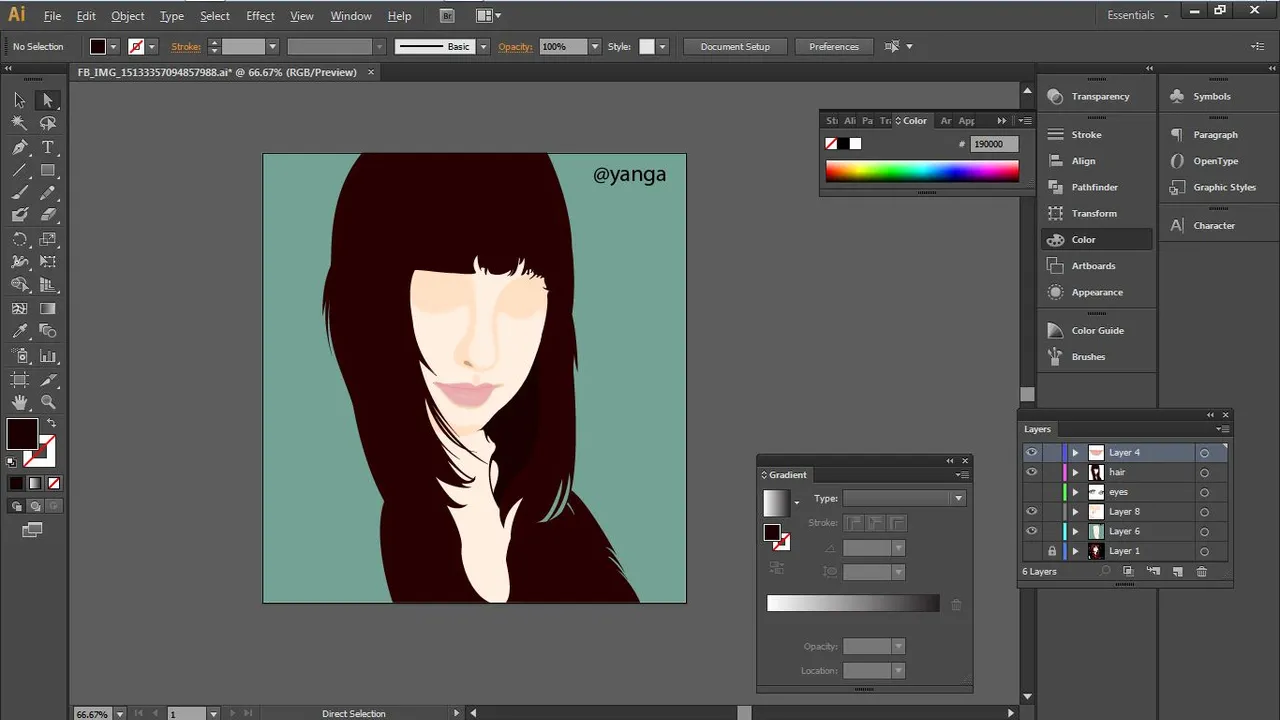Click the target circle for the hair layer
This screenshot has height=720, width=1280.
pyautogui.click(x=1204, y=473)
